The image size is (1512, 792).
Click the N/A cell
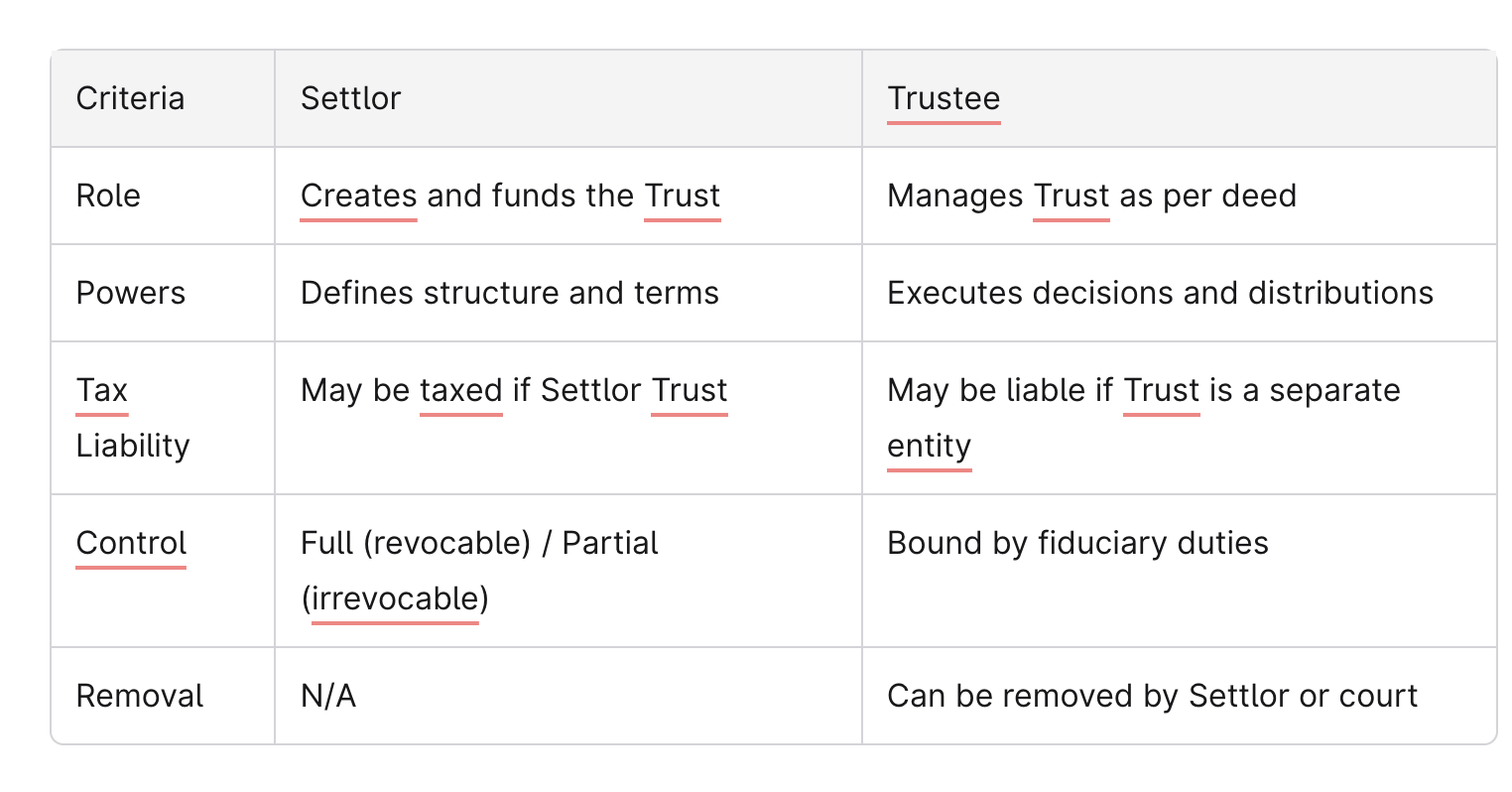tap(328, 696)
